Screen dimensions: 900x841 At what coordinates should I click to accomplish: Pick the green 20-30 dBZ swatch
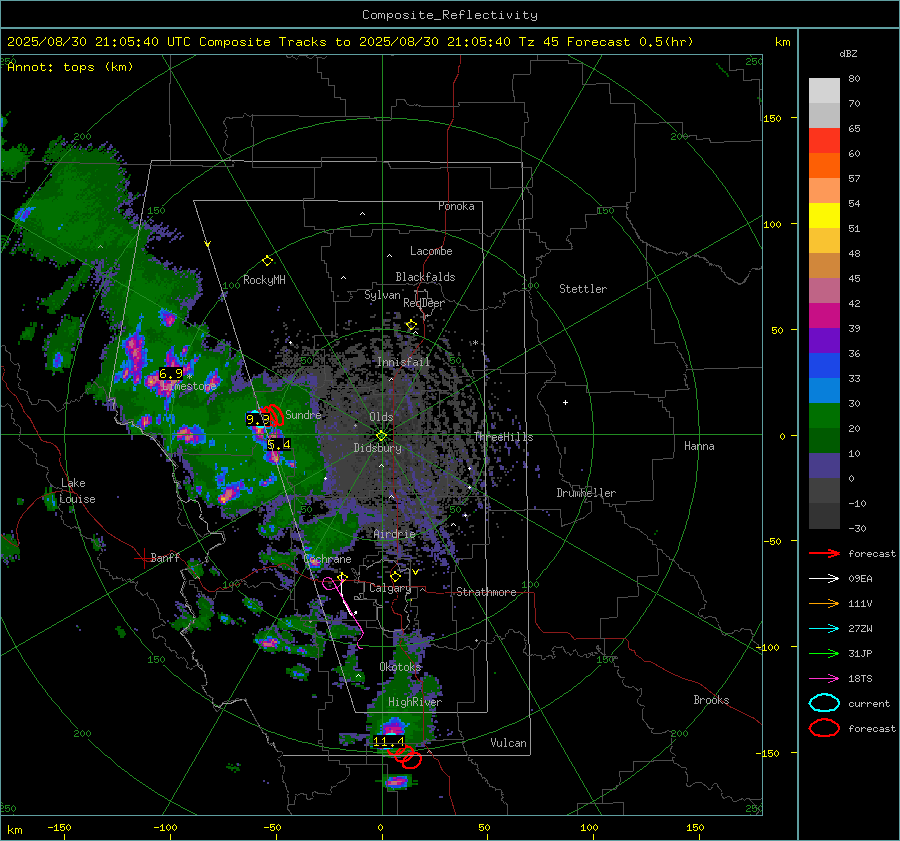[824, 416]
